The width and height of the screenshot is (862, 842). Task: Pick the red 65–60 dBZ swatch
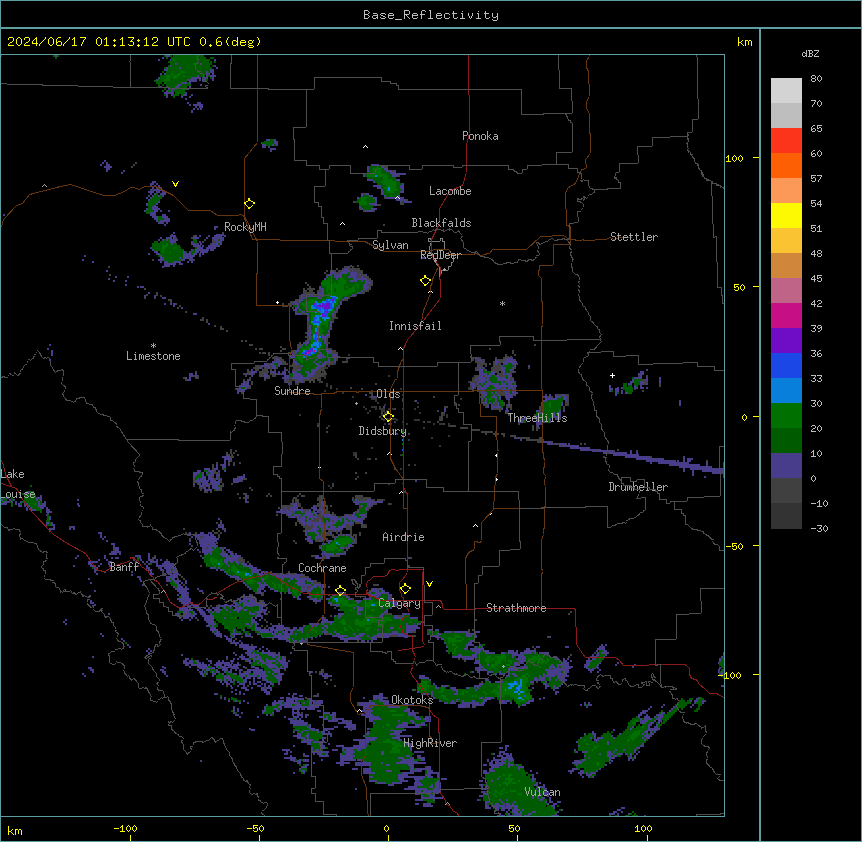tap(786, 140)
